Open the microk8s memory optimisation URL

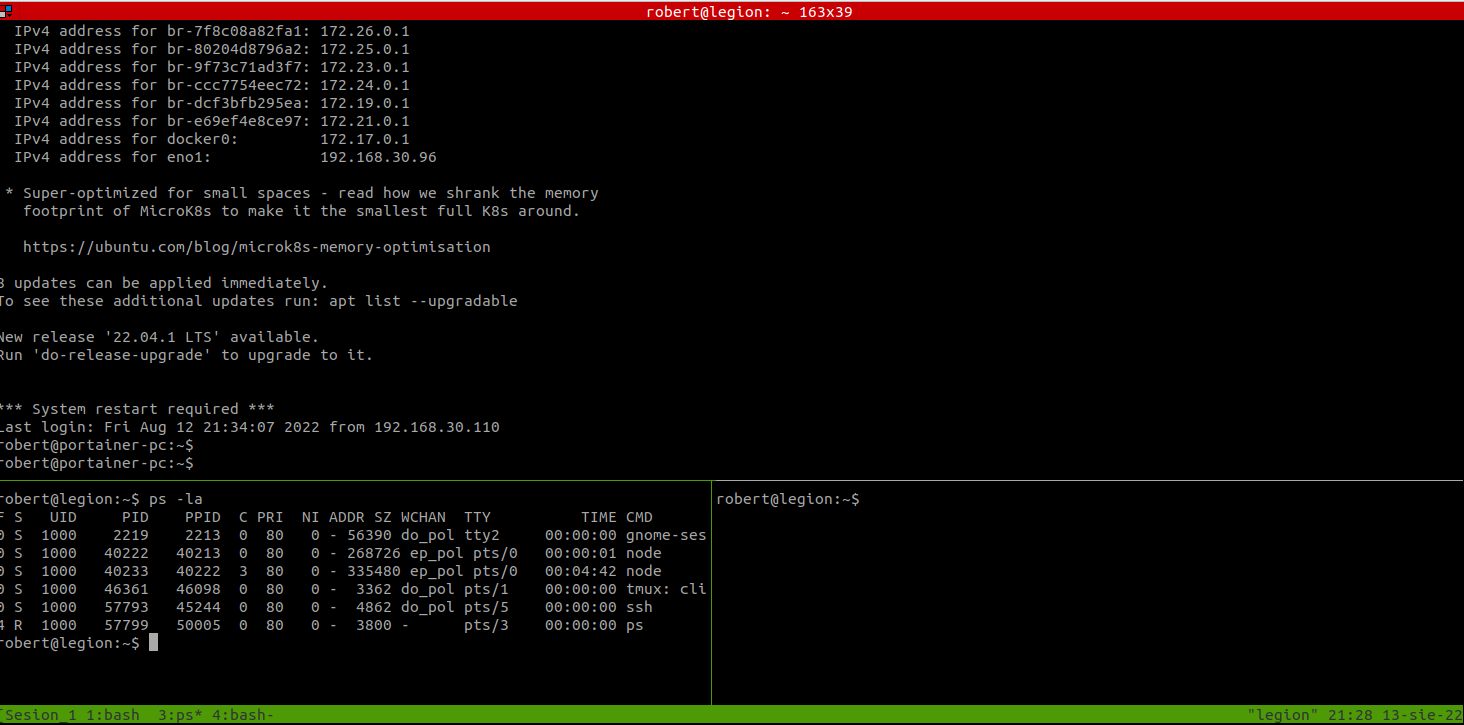click(x=256, y=247)
